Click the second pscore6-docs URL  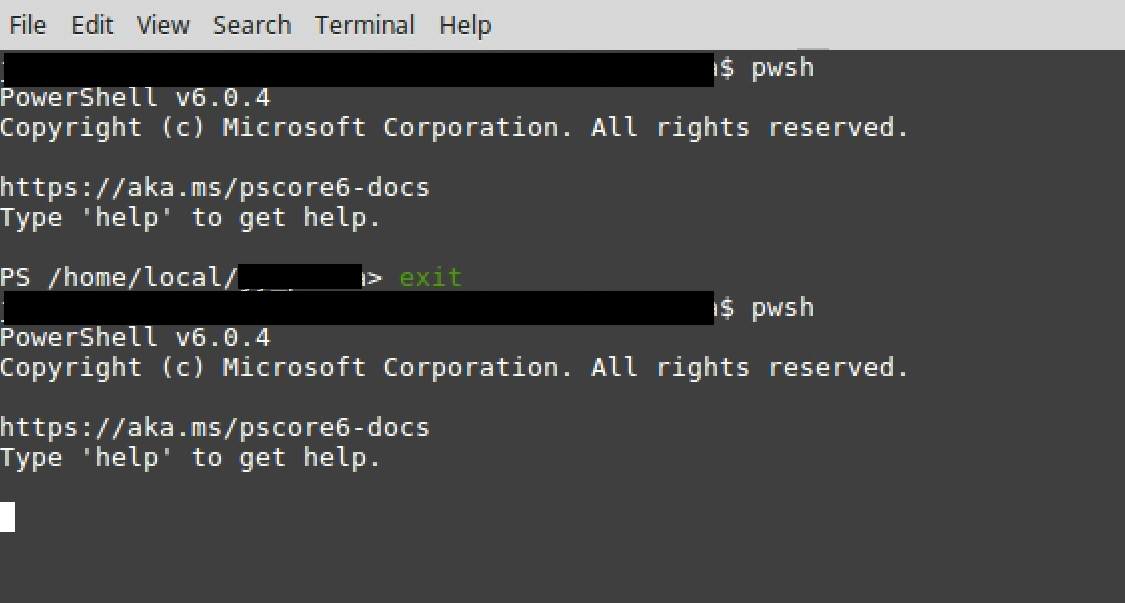(x=214, y=427)
